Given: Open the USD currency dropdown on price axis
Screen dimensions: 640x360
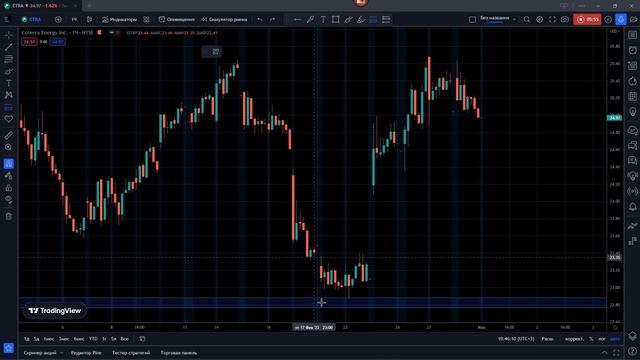Looking at the screenshot, I should point(614,31).
